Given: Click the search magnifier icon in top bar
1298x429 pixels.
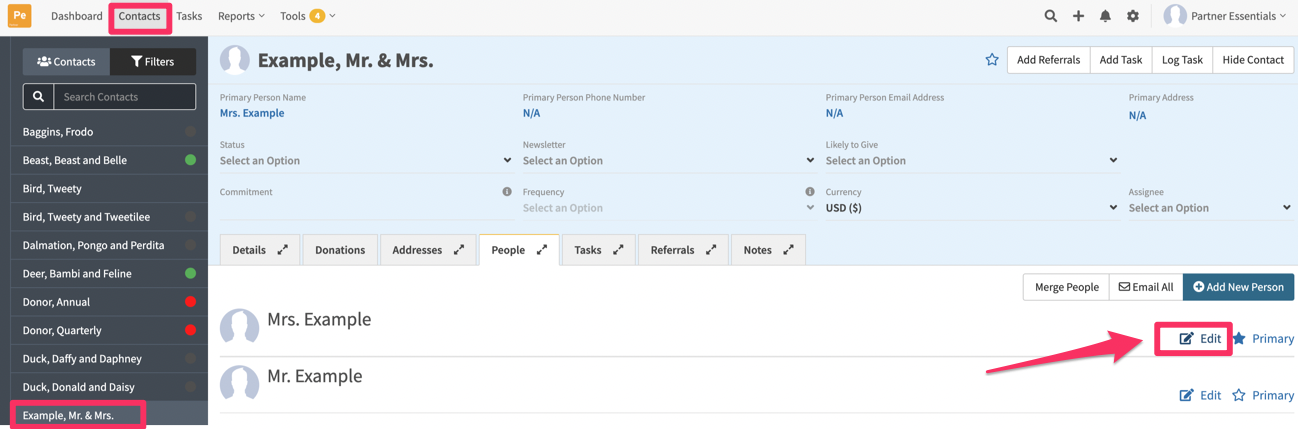Looking at the screenshot, I should 1050,16.
